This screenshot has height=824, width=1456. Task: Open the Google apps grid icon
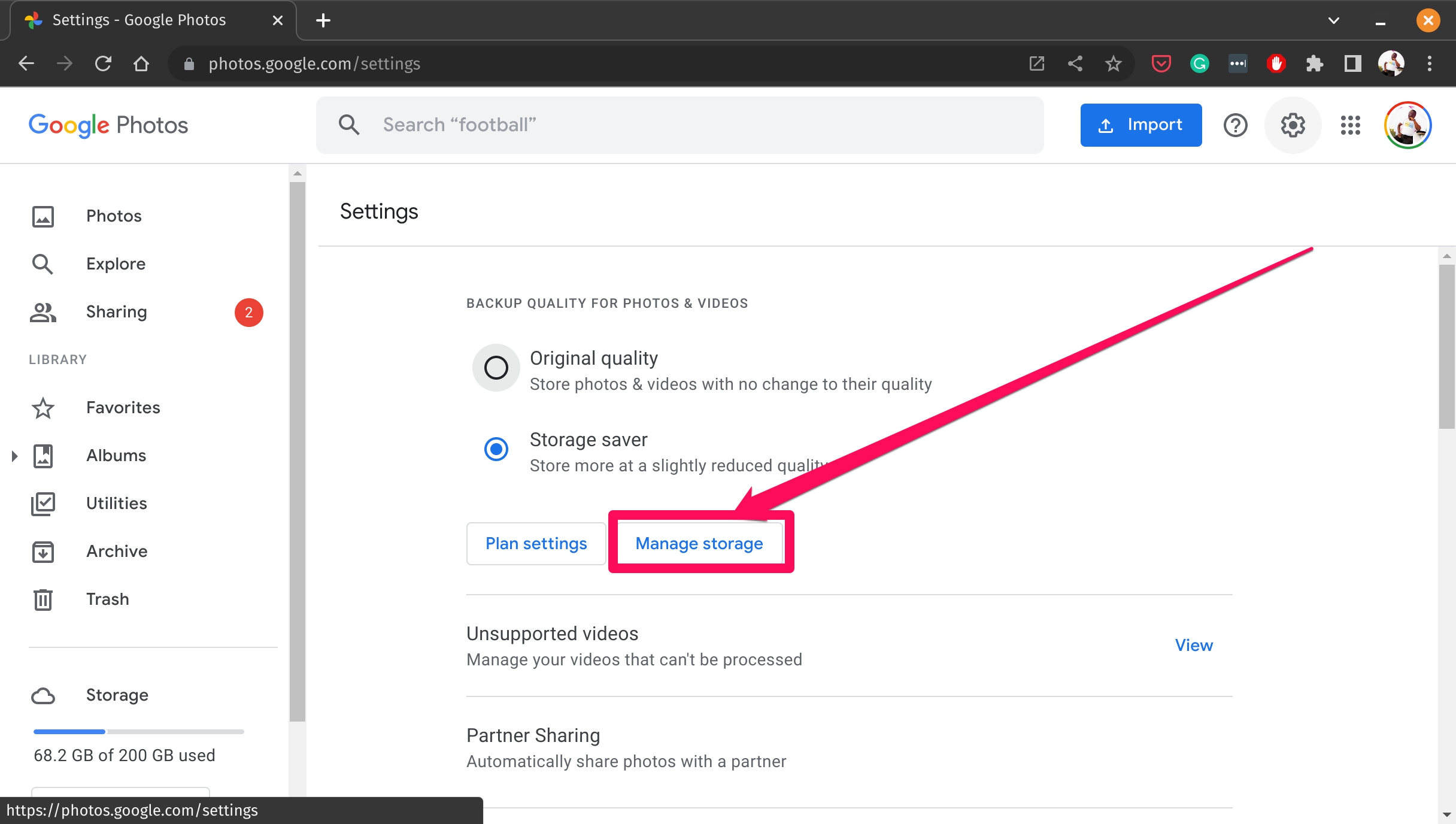click(1351, 125)
